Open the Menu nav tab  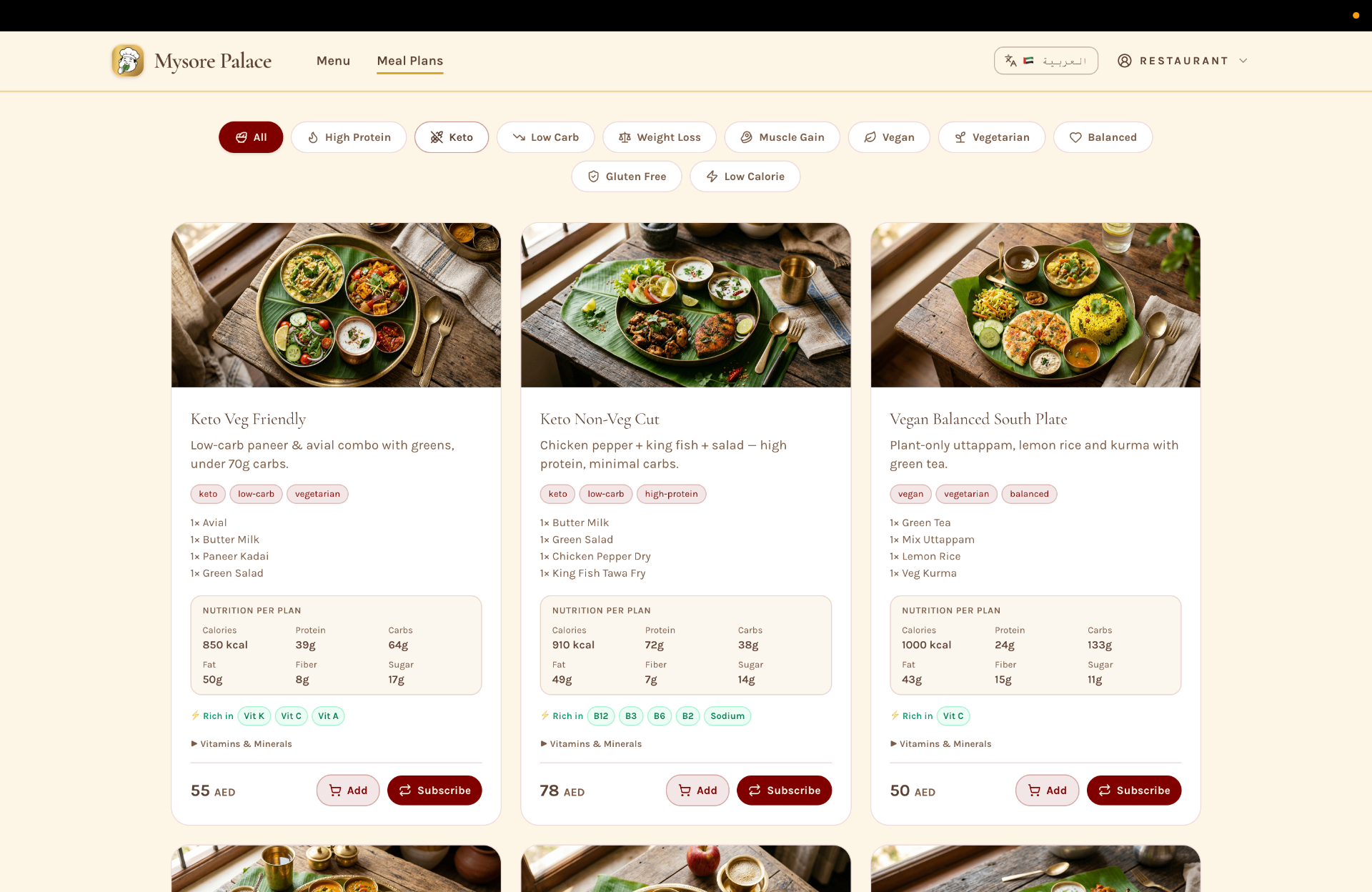(x=333, y=61)
